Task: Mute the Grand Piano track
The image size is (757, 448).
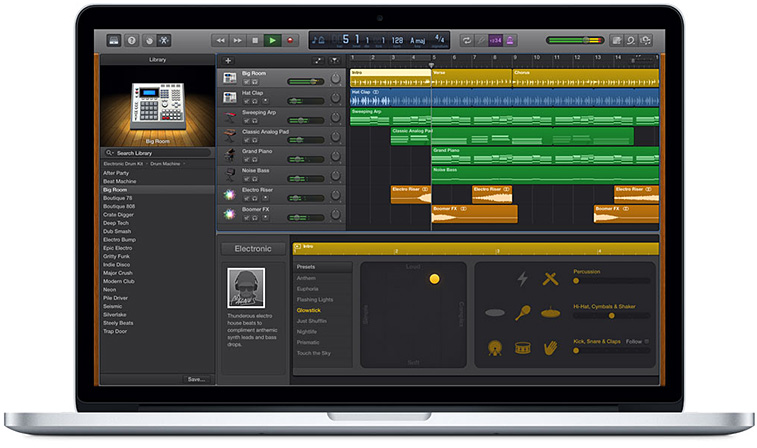Action: coord(246,159)
